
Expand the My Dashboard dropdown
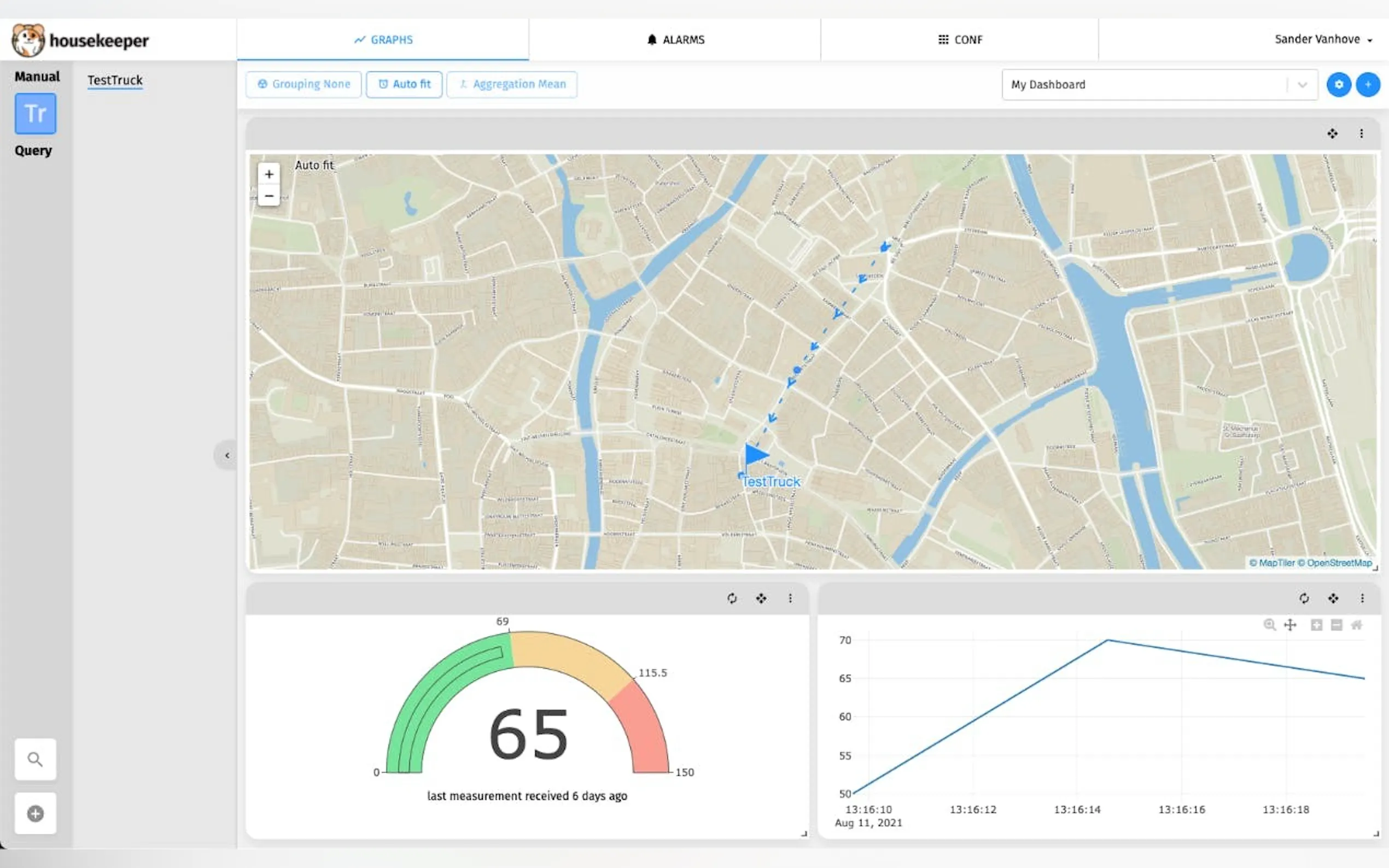(1302, 85)
